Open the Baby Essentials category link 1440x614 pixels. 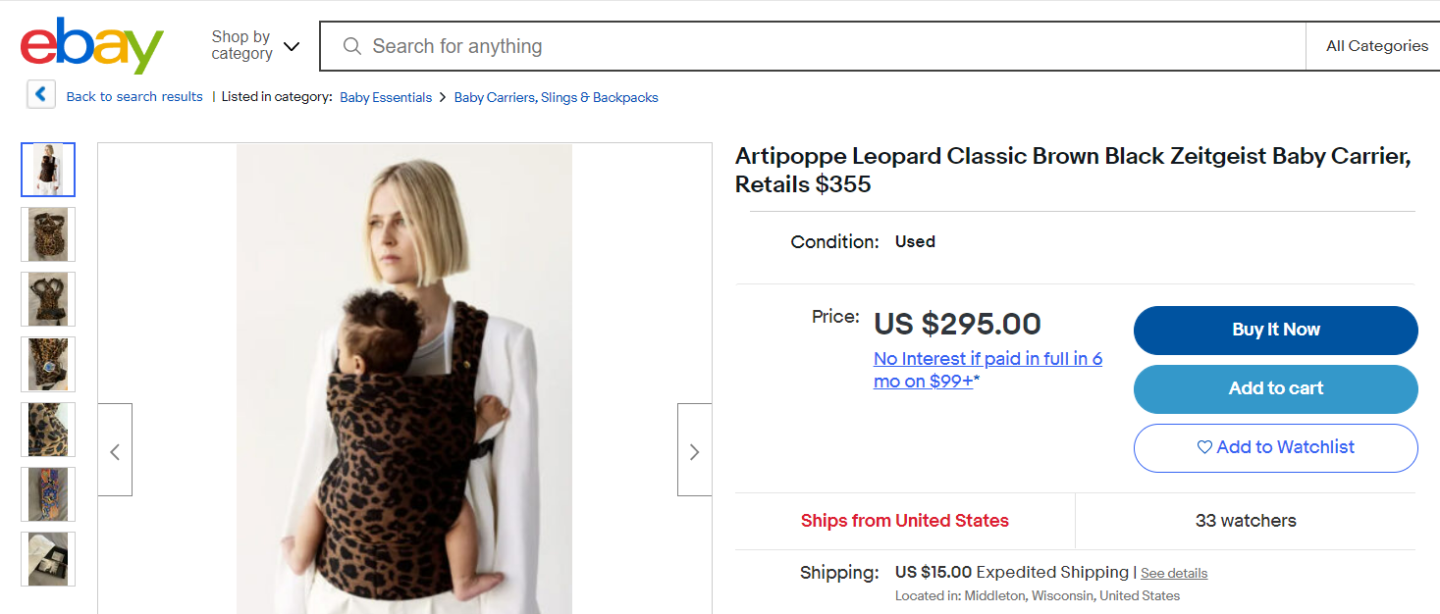[386, 97]
